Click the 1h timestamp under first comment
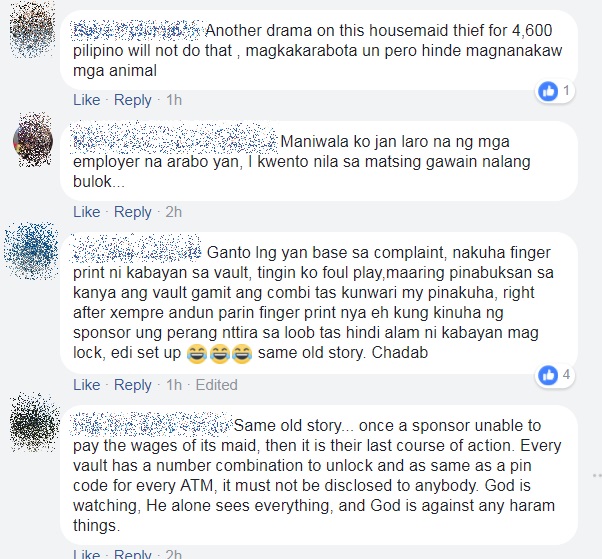 (x=174, y=100)
